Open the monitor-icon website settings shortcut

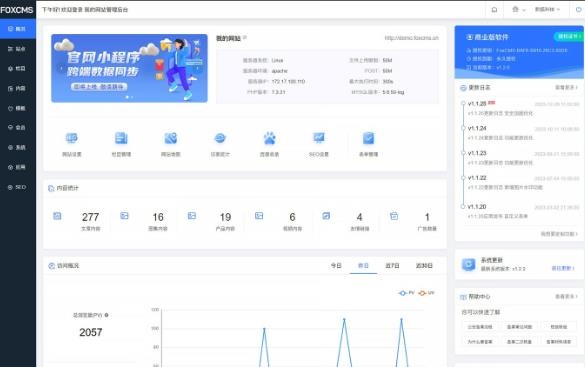point(72,138)
